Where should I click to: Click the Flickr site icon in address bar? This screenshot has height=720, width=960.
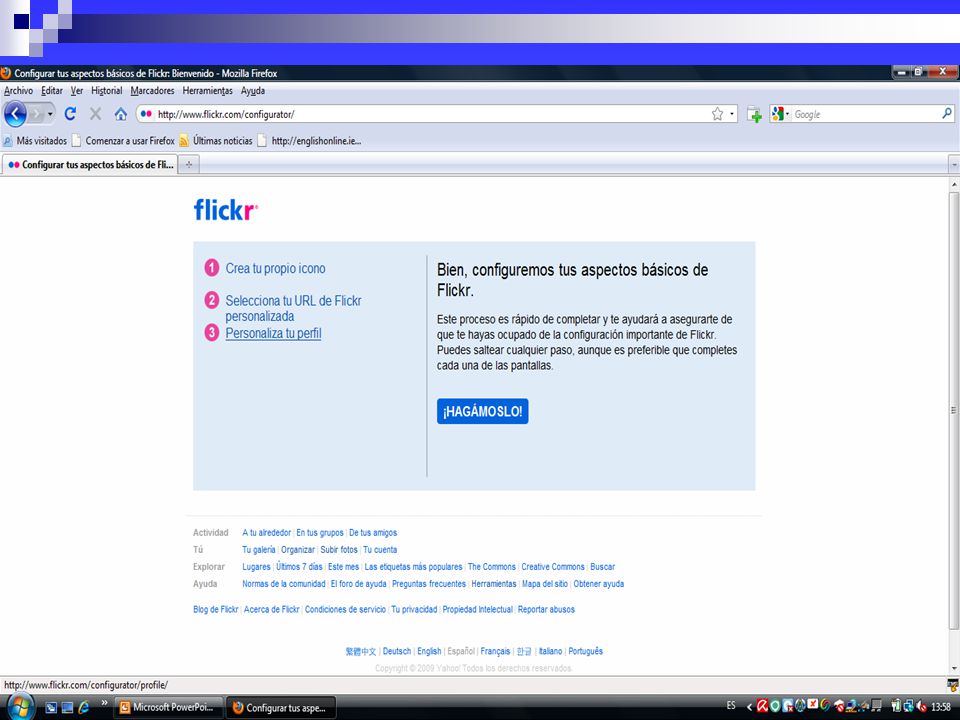pos(146,114)
